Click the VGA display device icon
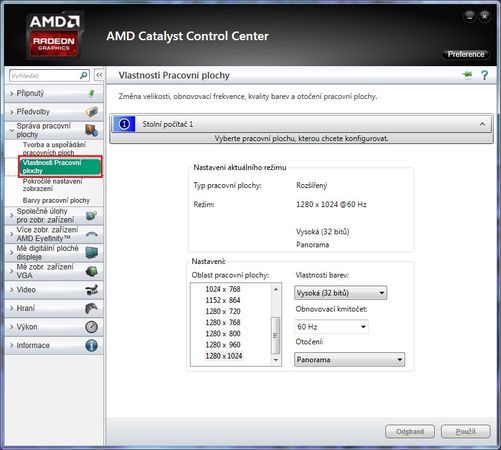 pos(92,271)
